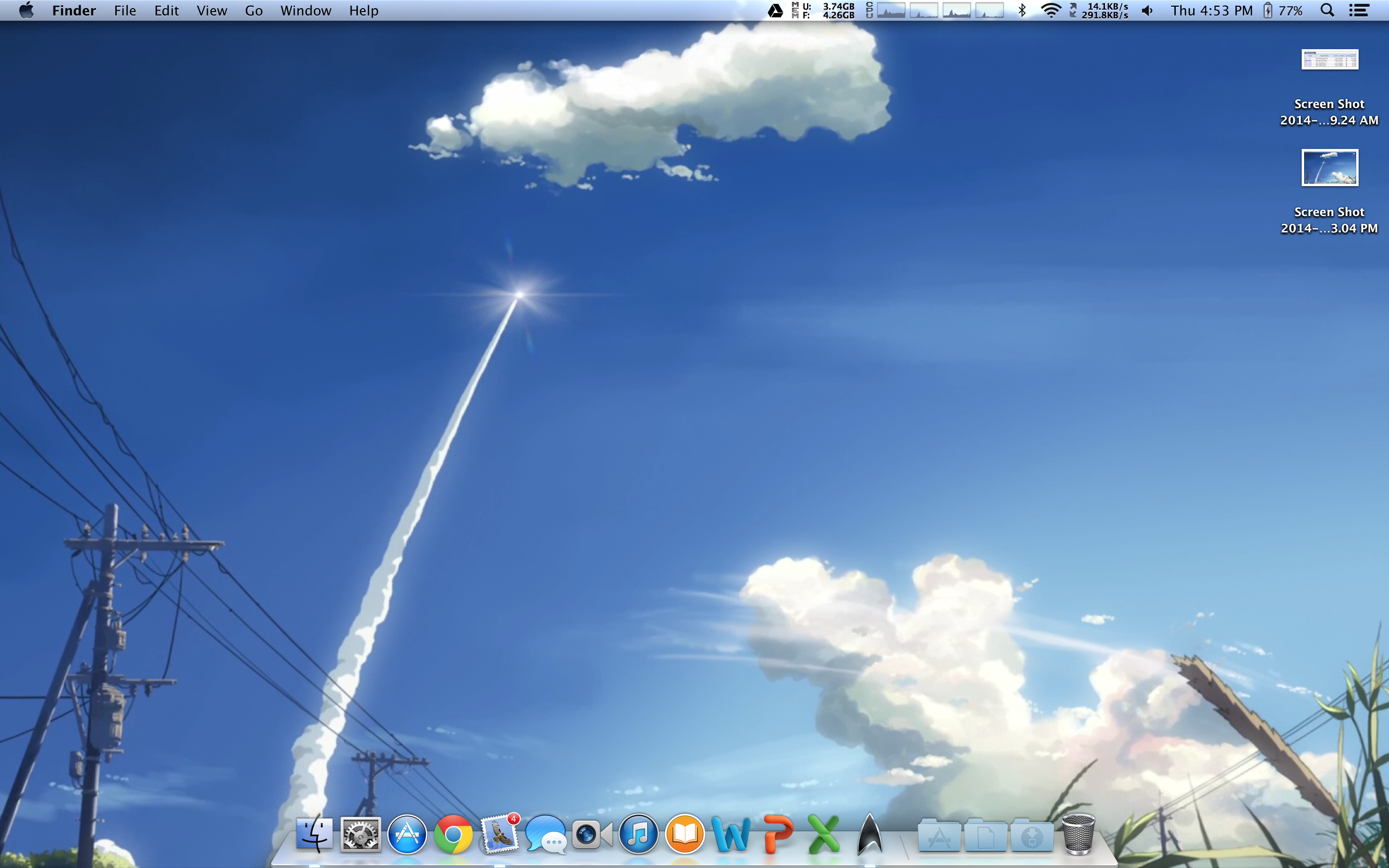Open the Go menu

(253, 10)
